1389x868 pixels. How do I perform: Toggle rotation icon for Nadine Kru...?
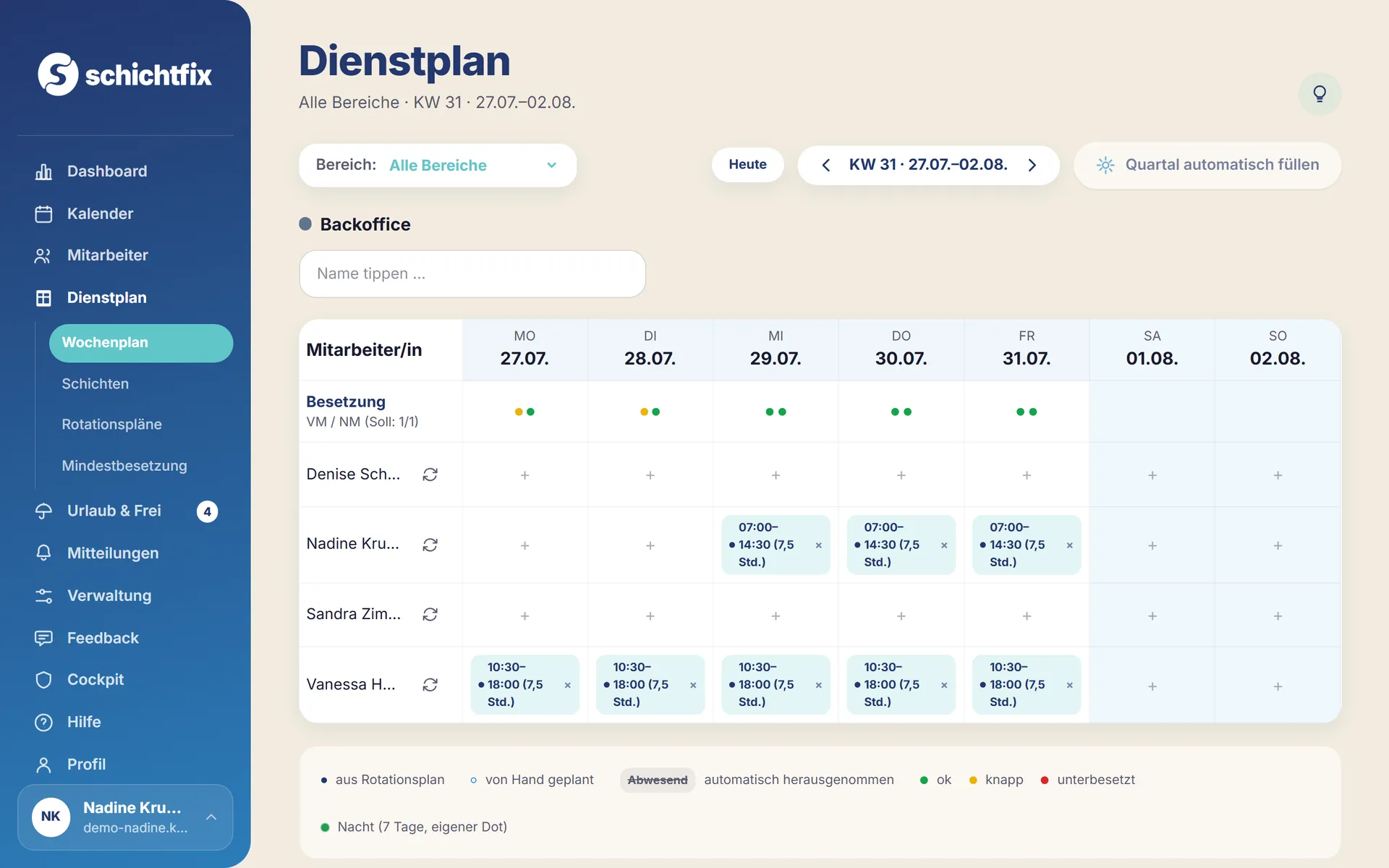point(430,545)
